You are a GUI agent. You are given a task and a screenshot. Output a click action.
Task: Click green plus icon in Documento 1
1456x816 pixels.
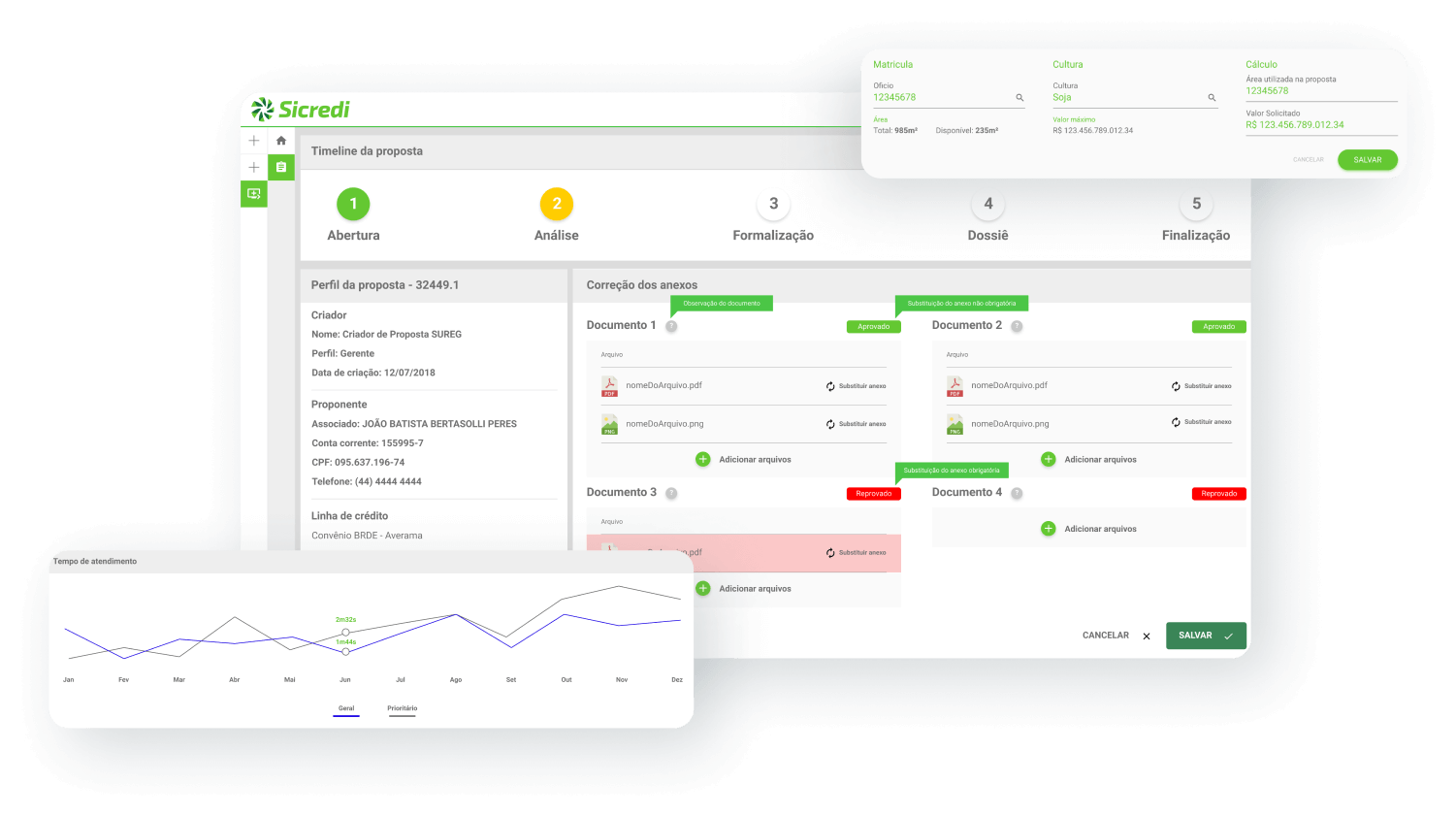(x=703, y=459)
